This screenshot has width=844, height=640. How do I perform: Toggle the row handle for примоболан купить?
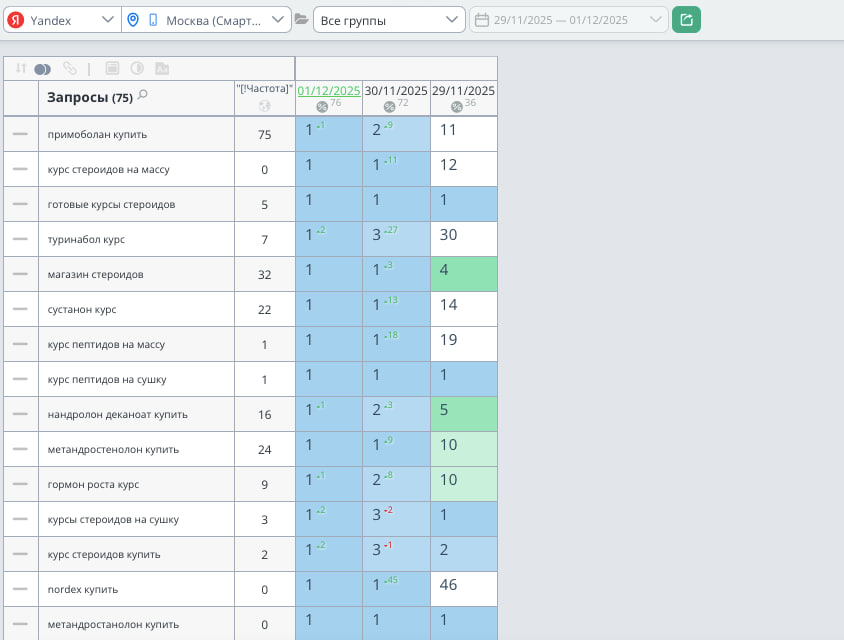(20, 134)
